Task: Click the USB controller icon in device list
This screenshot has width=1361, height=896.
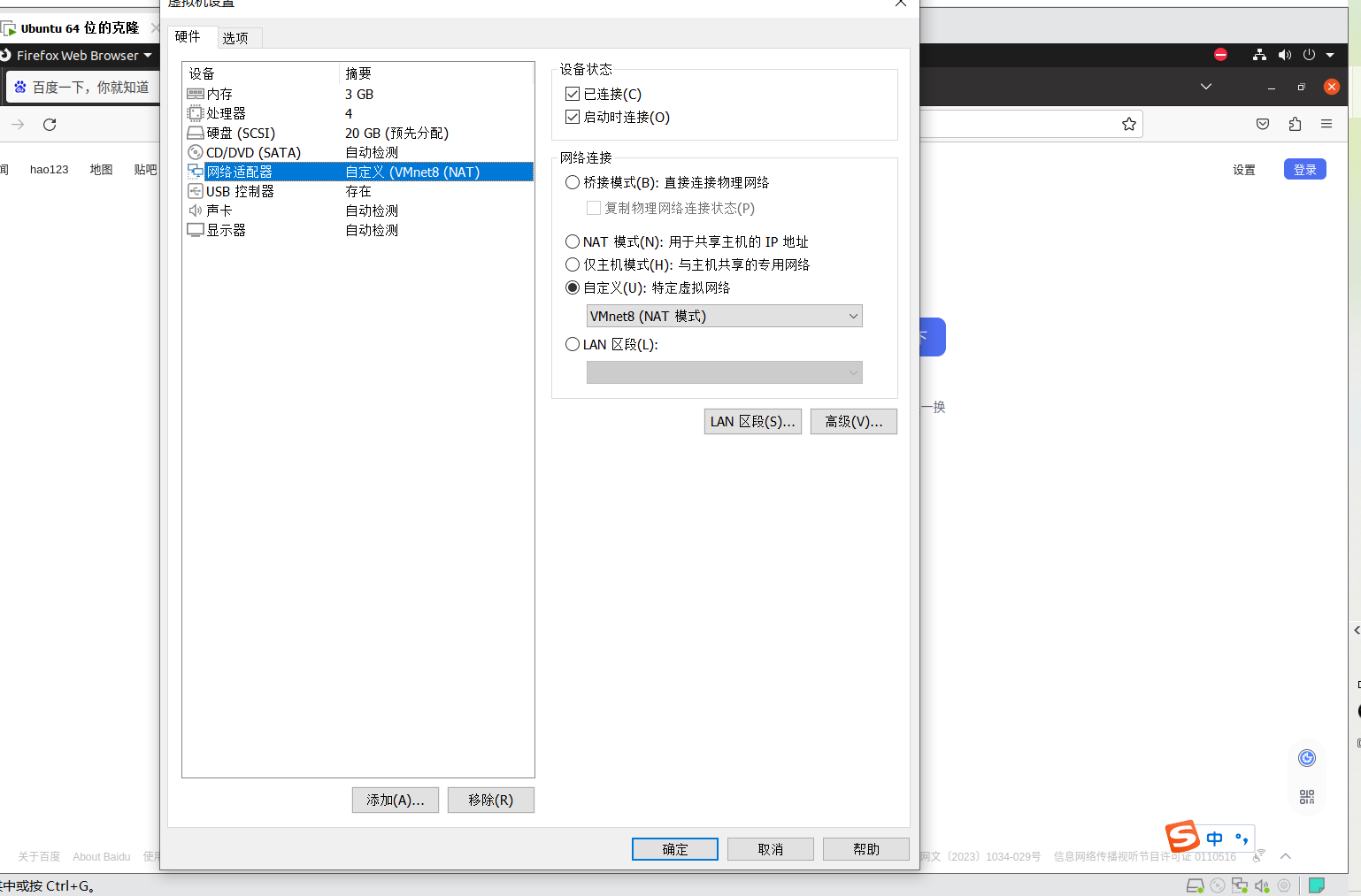Action: (196, 191)
